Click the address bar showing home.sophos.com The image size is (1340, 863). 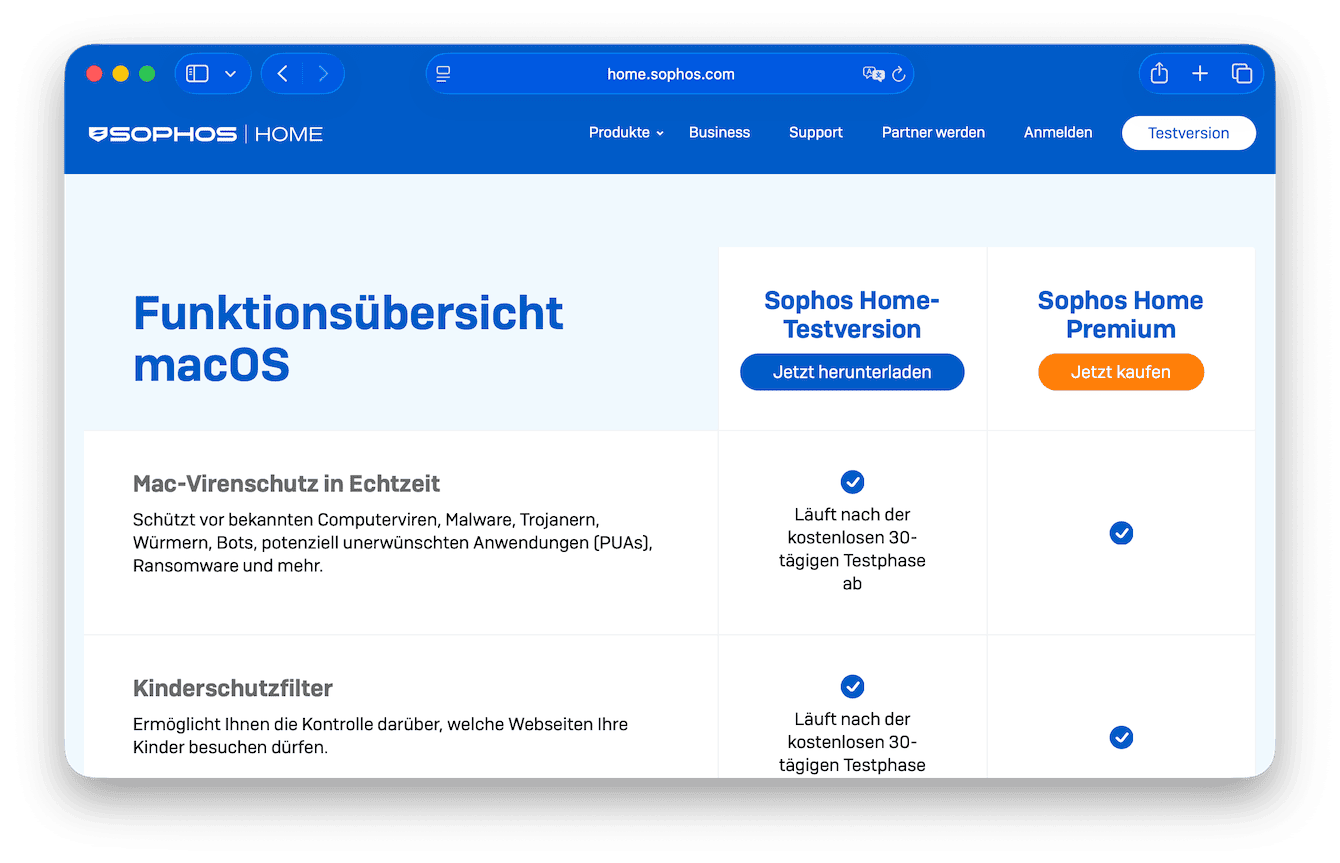(671, 73)
